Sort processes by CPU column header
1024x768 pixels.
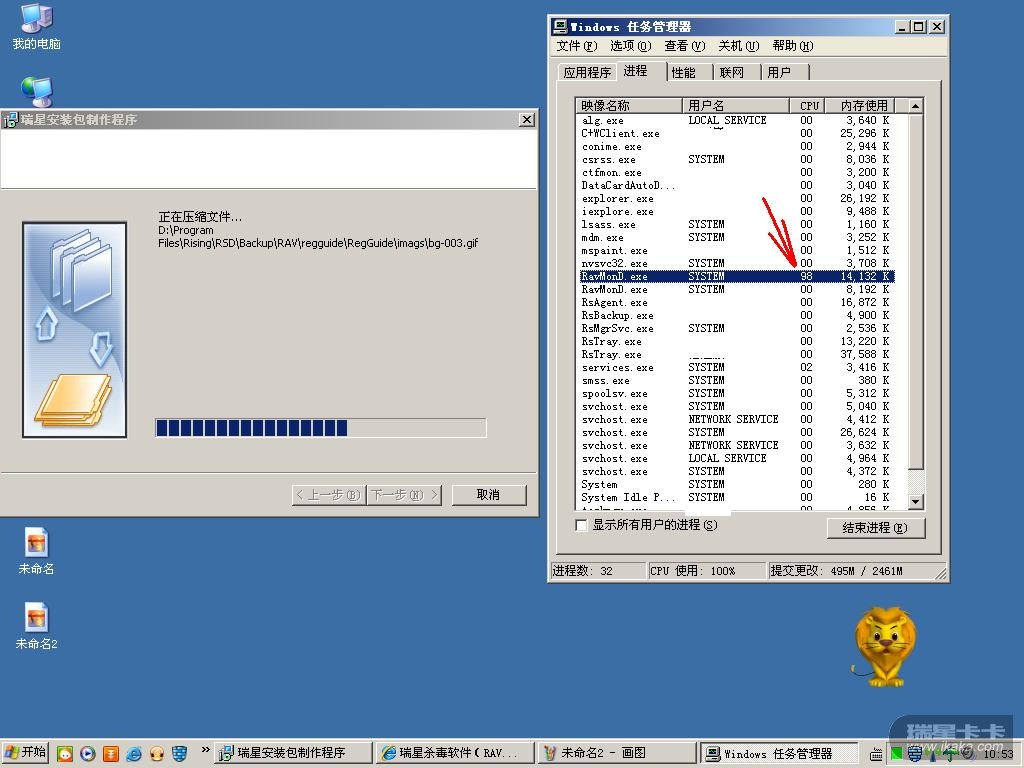807,105
